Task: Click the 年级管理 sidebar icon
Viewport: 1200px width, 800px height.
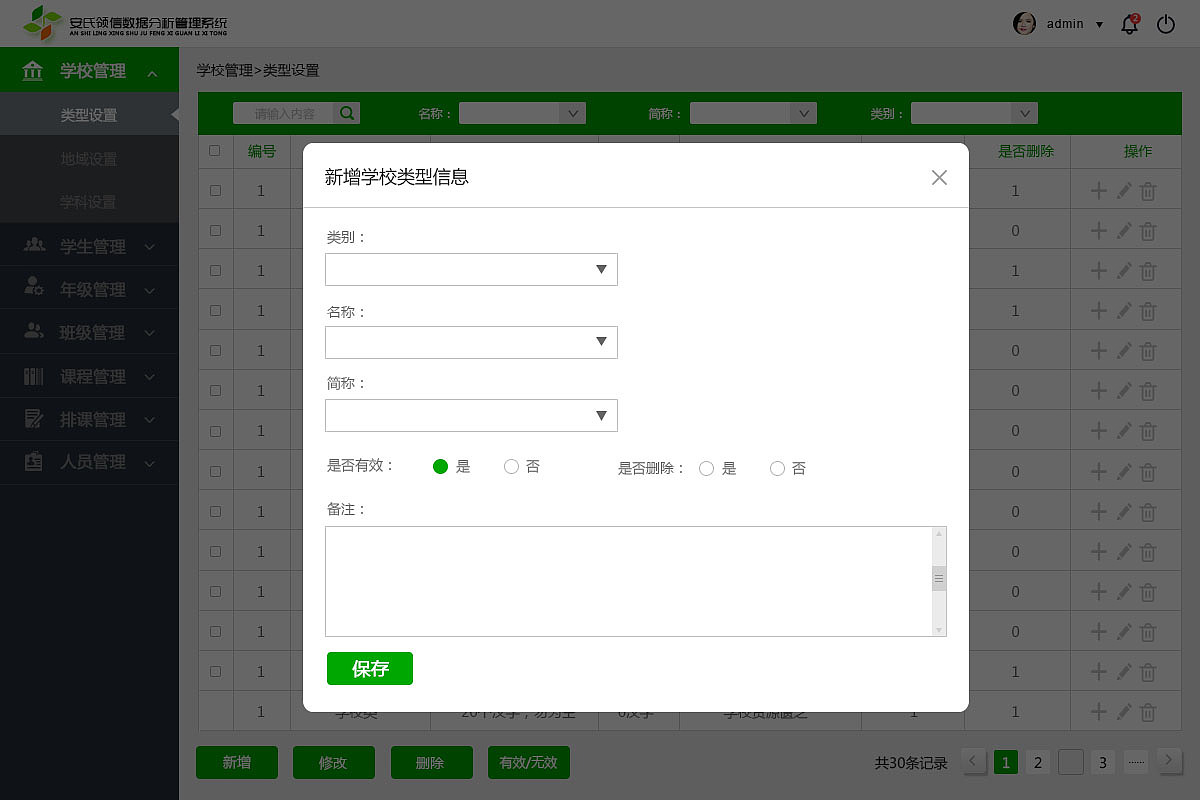Action: coord(34,288)
